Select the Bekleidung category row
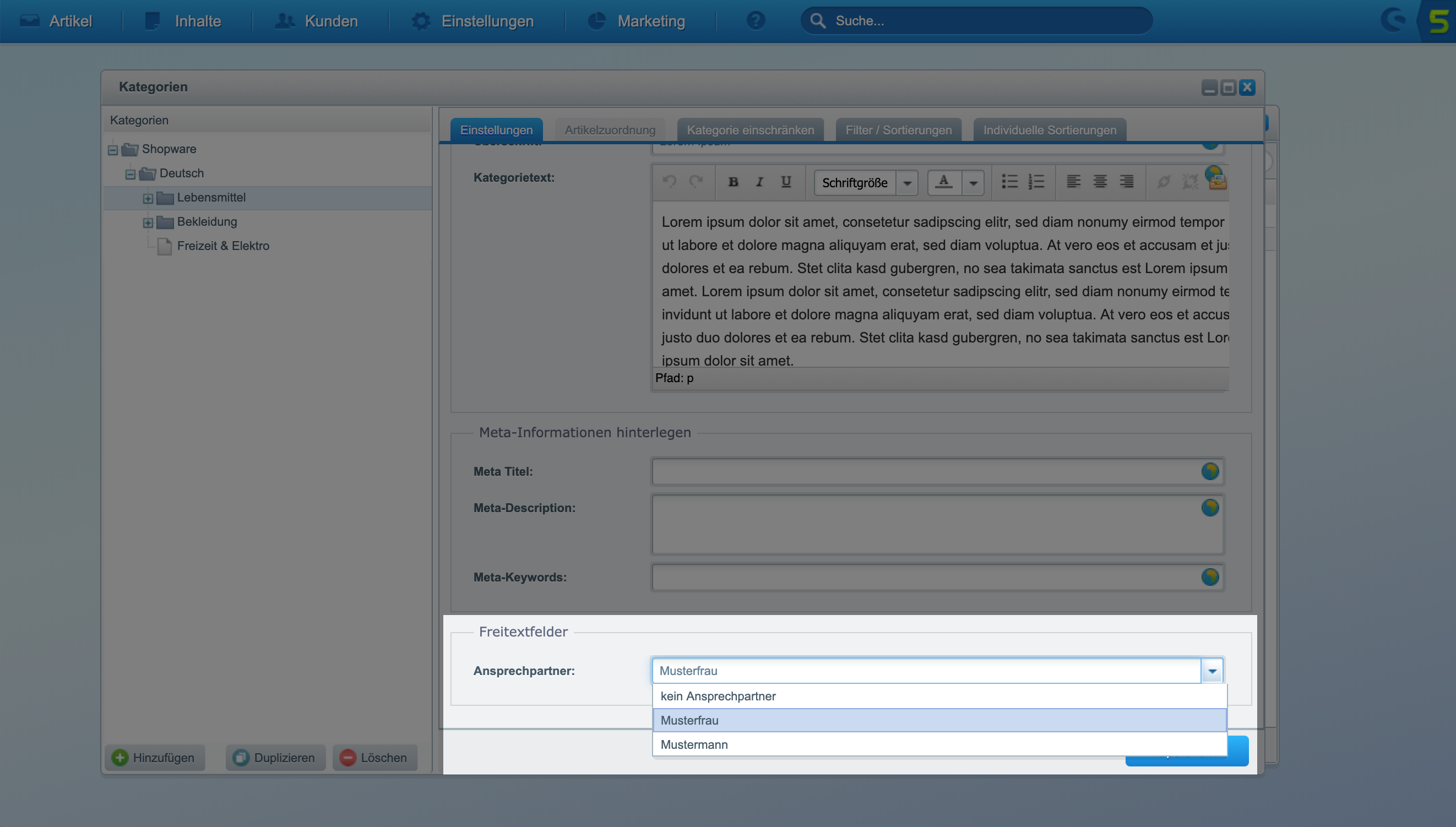 (267, 222)
